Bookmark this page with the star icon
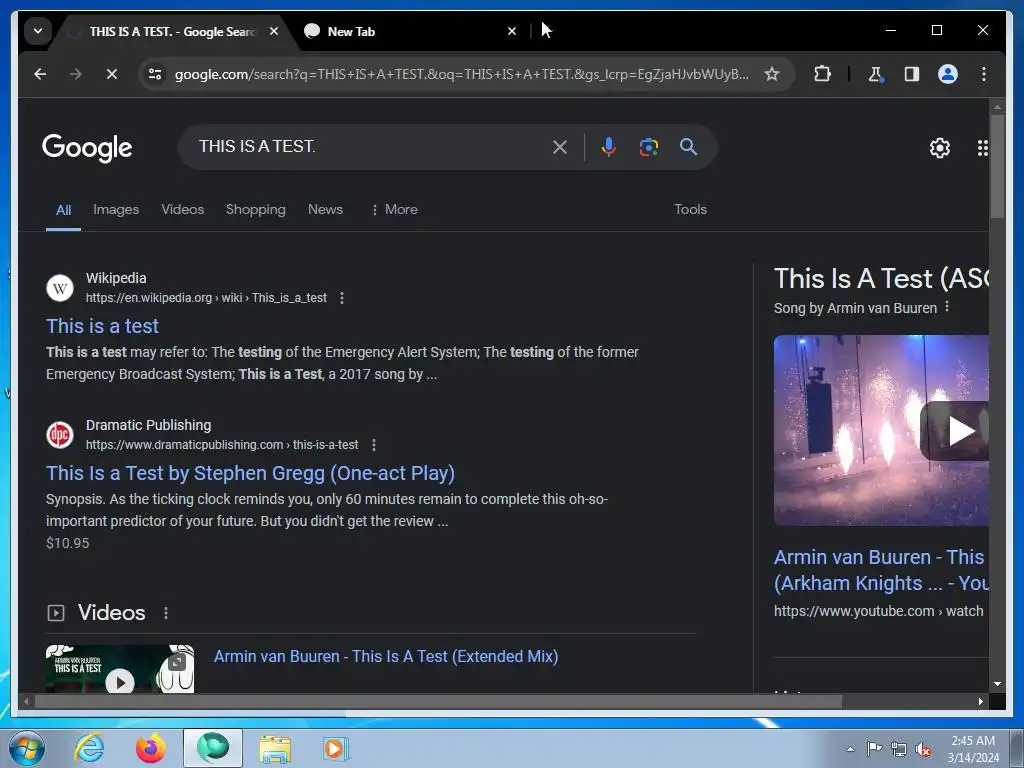This screenshot has width=1024, height=768. tap(772, 74)
